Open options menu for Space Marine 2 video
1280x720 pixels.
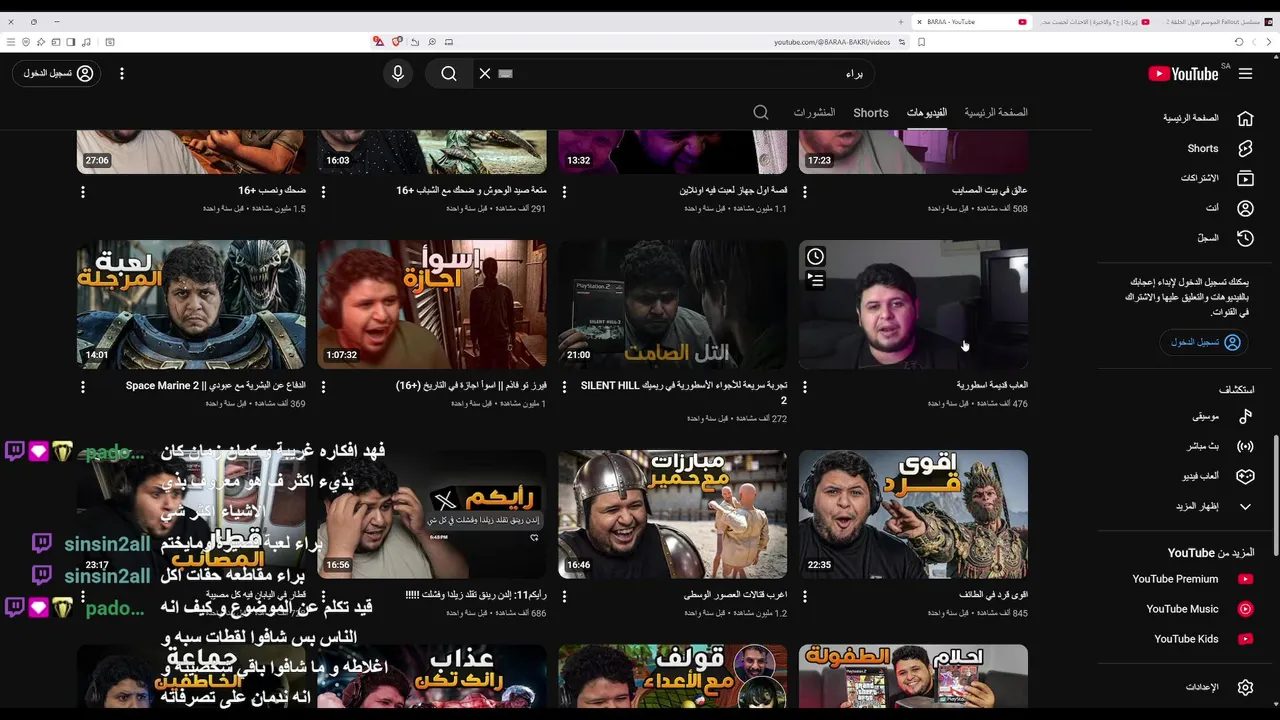(83, 386)
